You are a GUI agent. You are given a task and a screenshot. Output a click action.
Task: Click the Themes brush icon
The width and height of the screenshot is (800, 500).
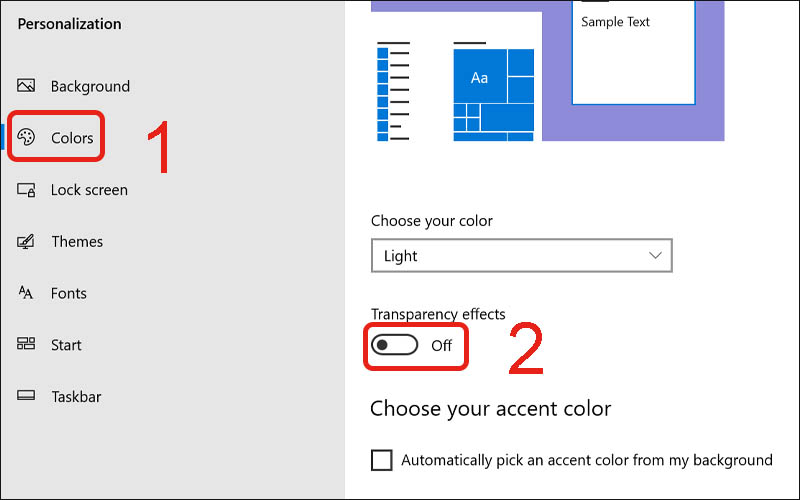(27, 242)
